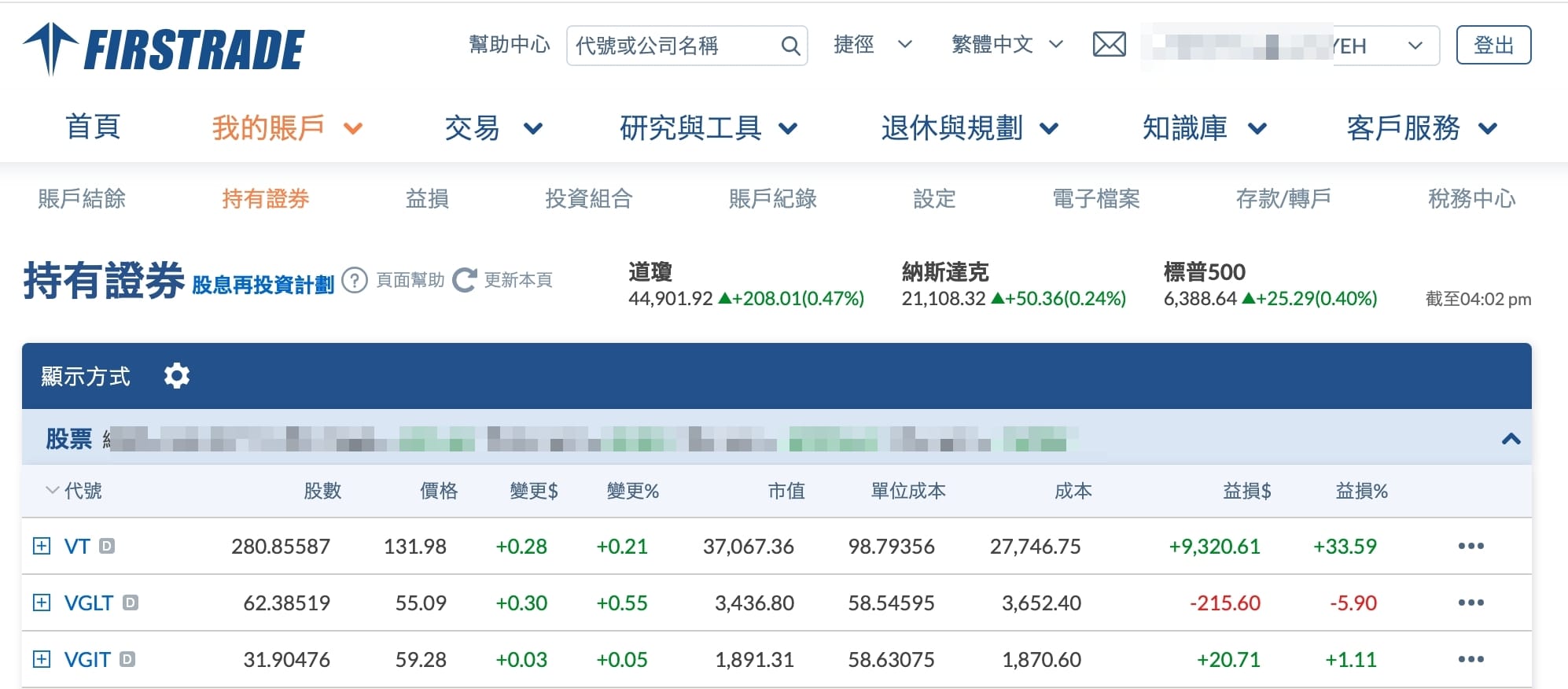Click the 市值 column header
The image size is (1568, 689).
coord(786,491)
